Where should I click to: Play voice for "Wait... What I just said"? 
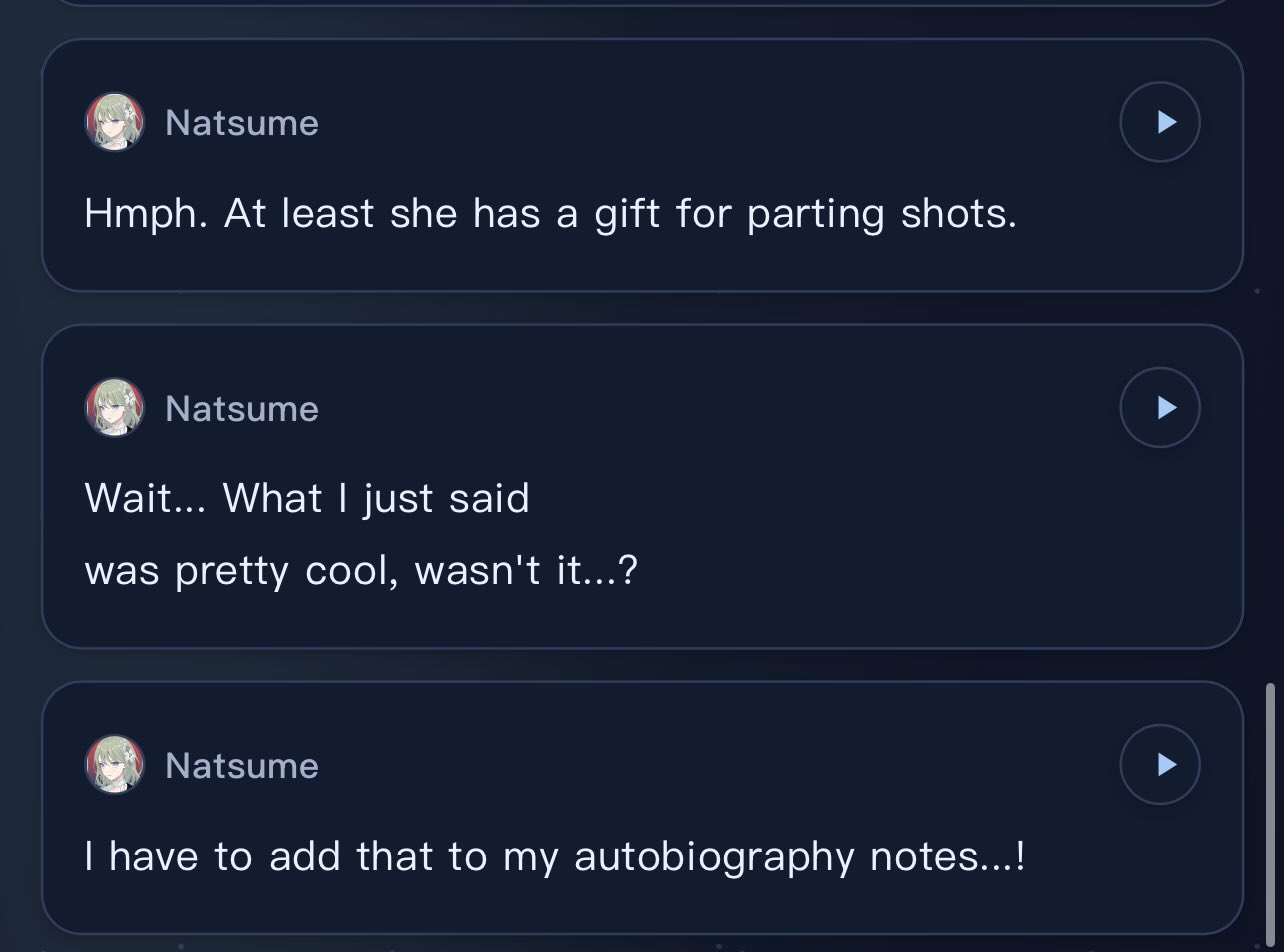click(1159, 407)
